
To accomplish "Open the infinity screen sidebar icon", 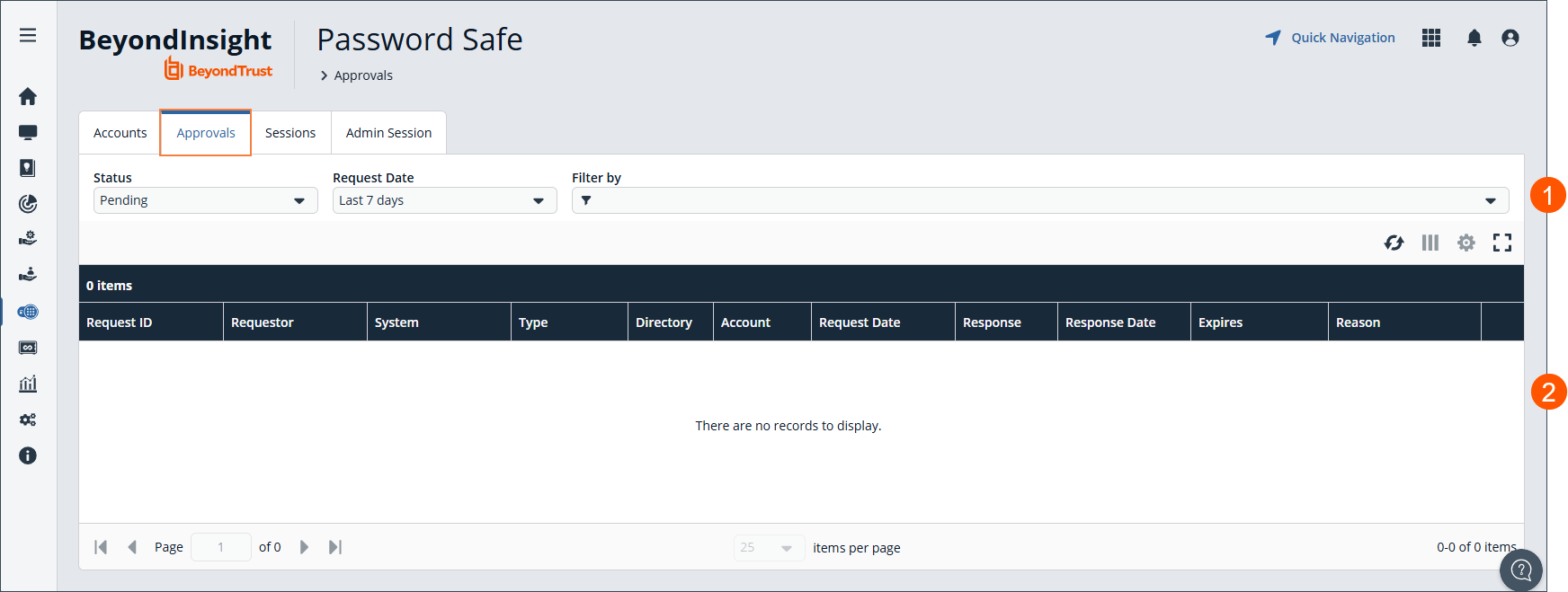I will [x=28, y=348].
